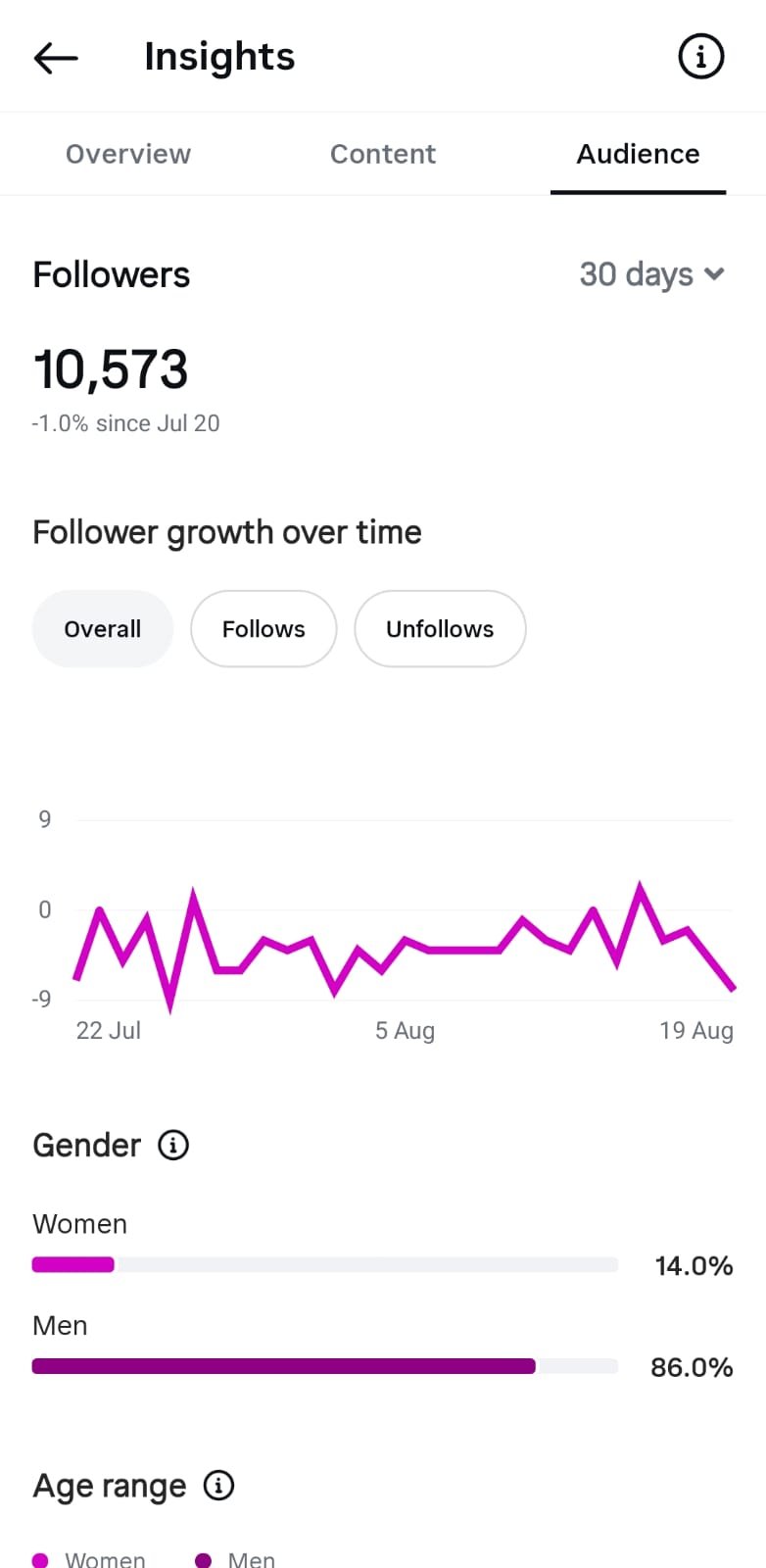Click the purple Men legend dot

[x=204, y=1560]
